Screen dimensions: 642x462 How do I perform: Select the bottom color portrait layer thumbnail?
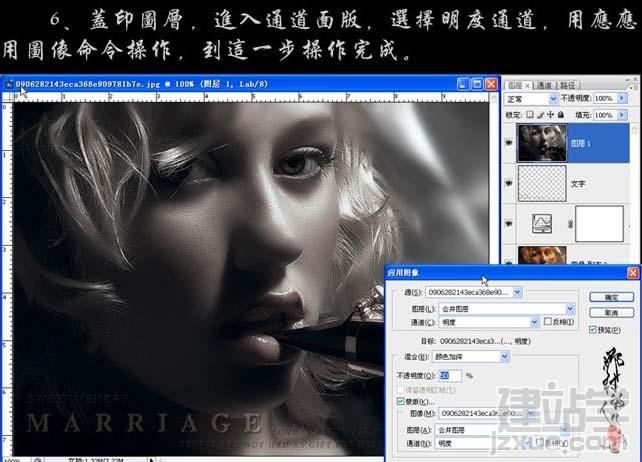click(x=542, y=255)
